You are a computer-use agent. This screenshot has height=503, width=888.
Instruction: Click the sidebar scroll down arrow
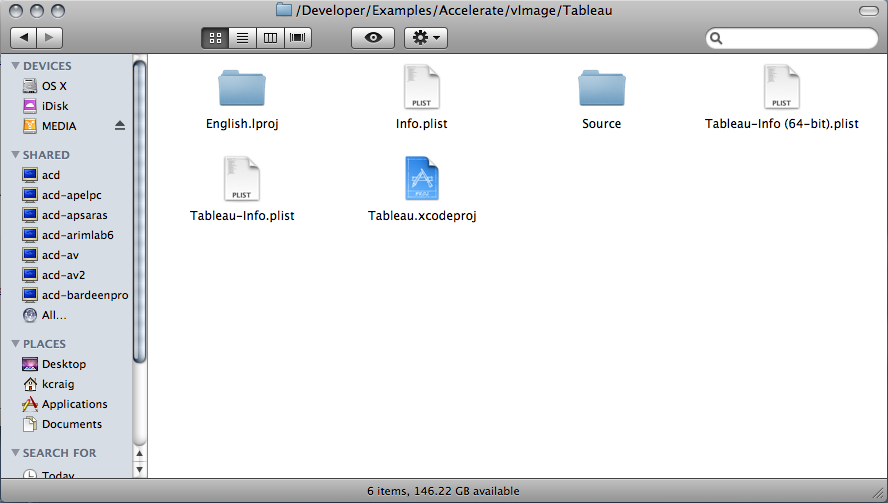pos(139,470)
